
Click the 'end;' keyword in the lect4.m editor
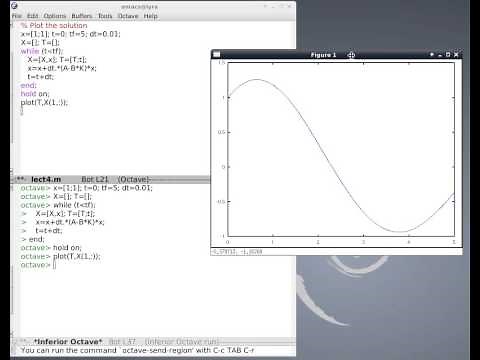tap(29, 85)
